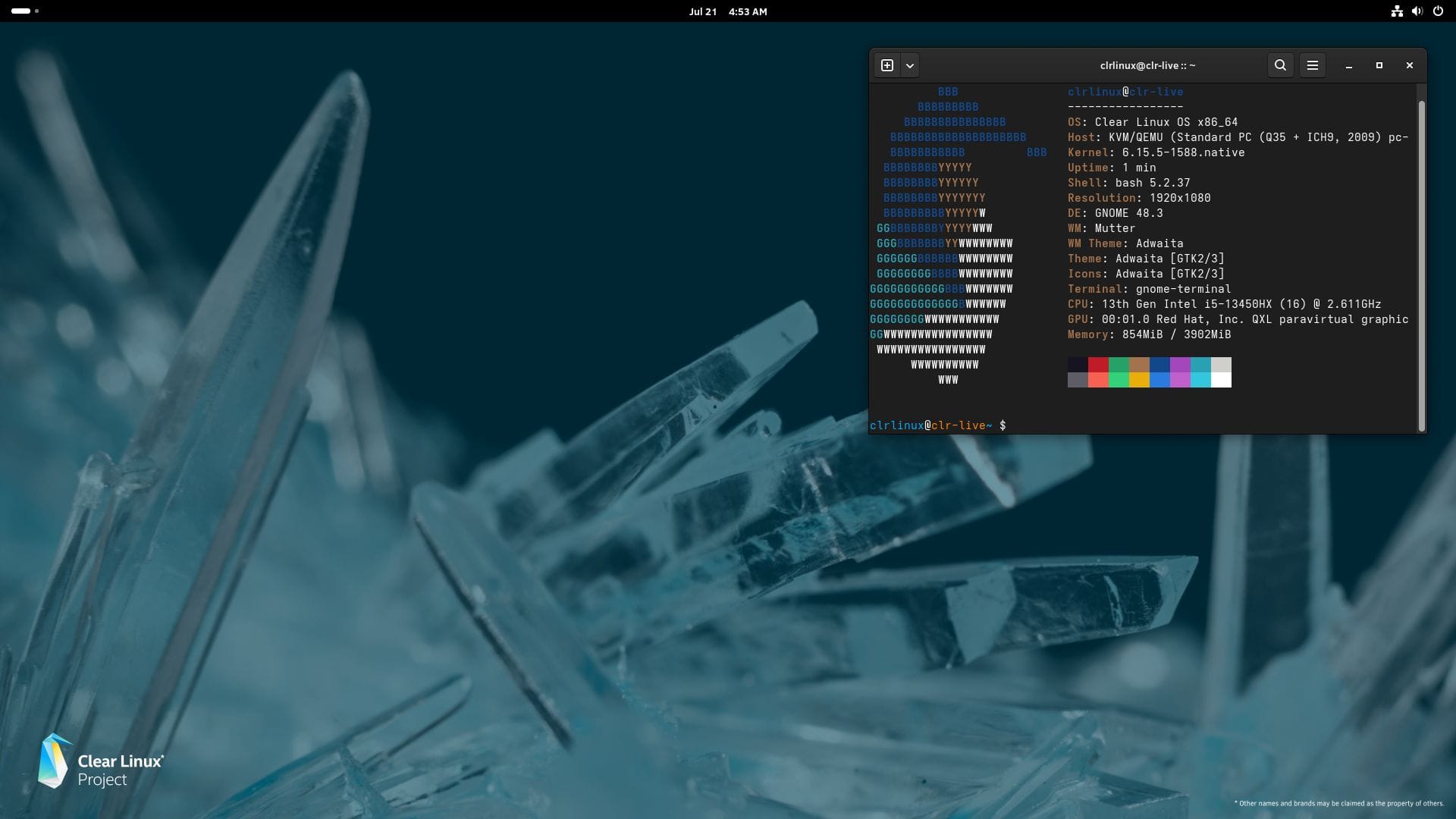Open the terminal search
Viewport: 1456px width, 819px height.
click(x=1279, y=65)
